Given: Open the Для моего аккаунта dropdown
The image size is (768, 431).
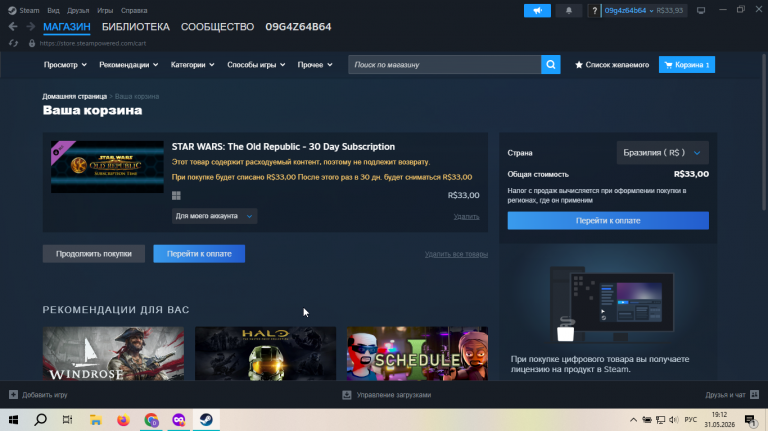Looking at the screenshot, I should click(214, 216).
